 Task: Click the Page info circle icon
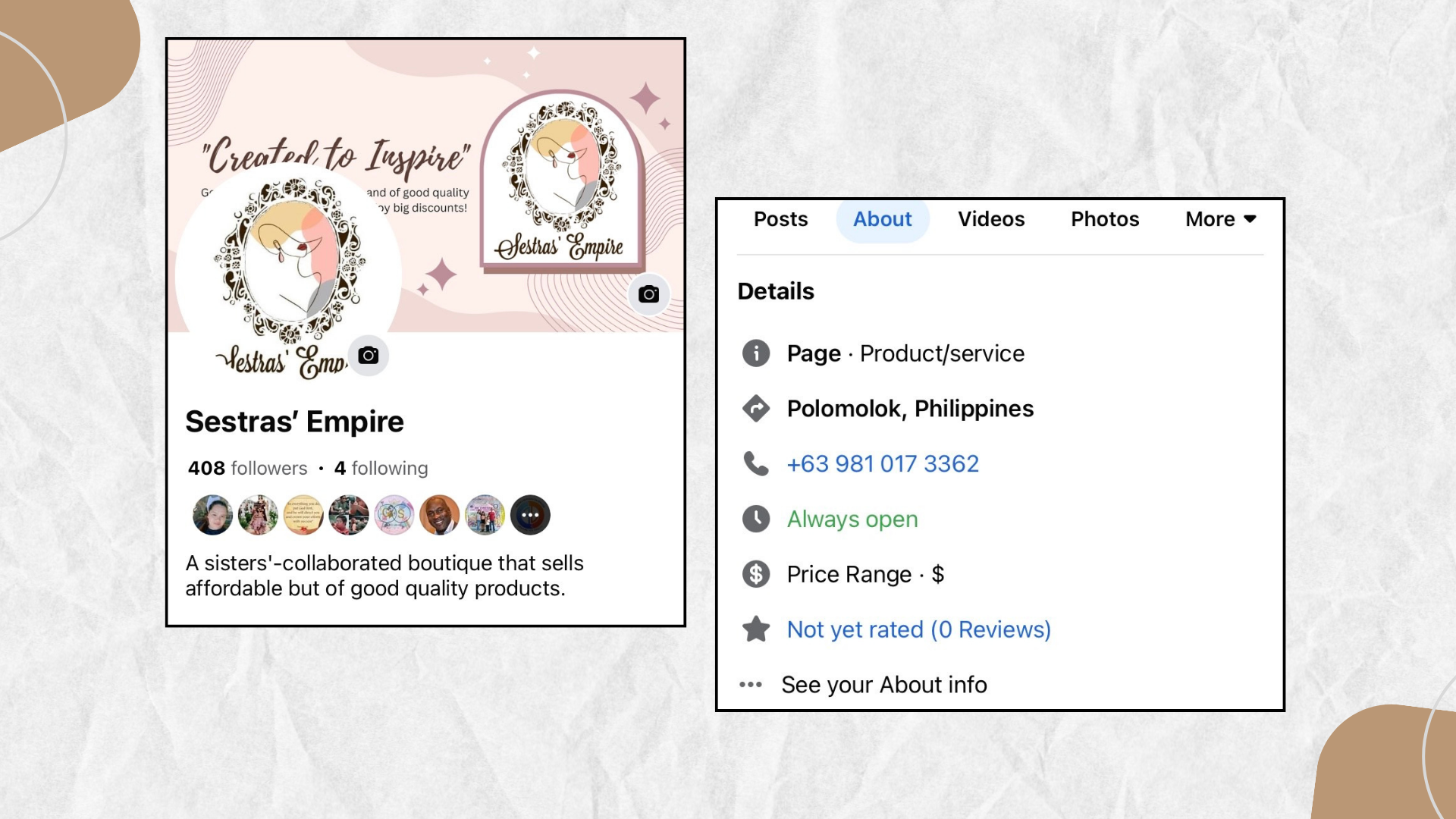pos(756,353)
